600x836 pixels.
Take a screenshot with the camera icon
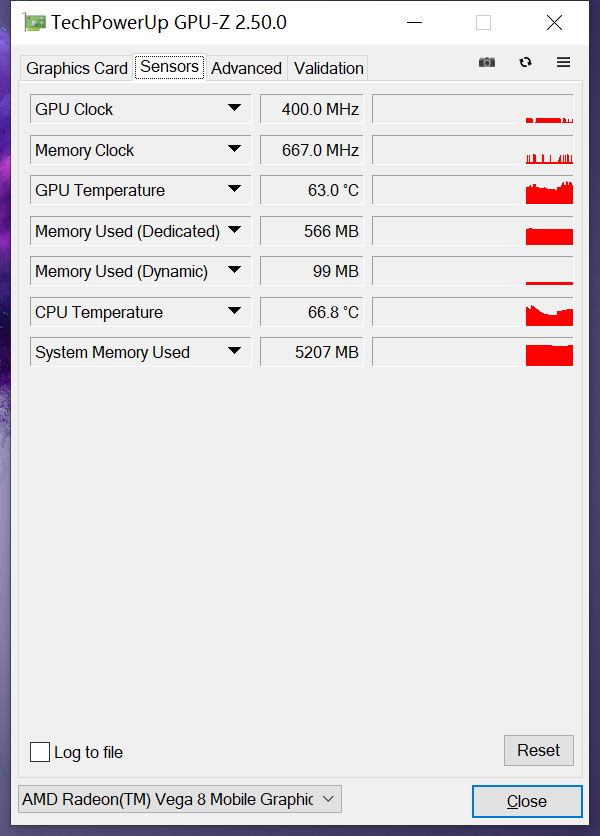[x=487, y=62]
